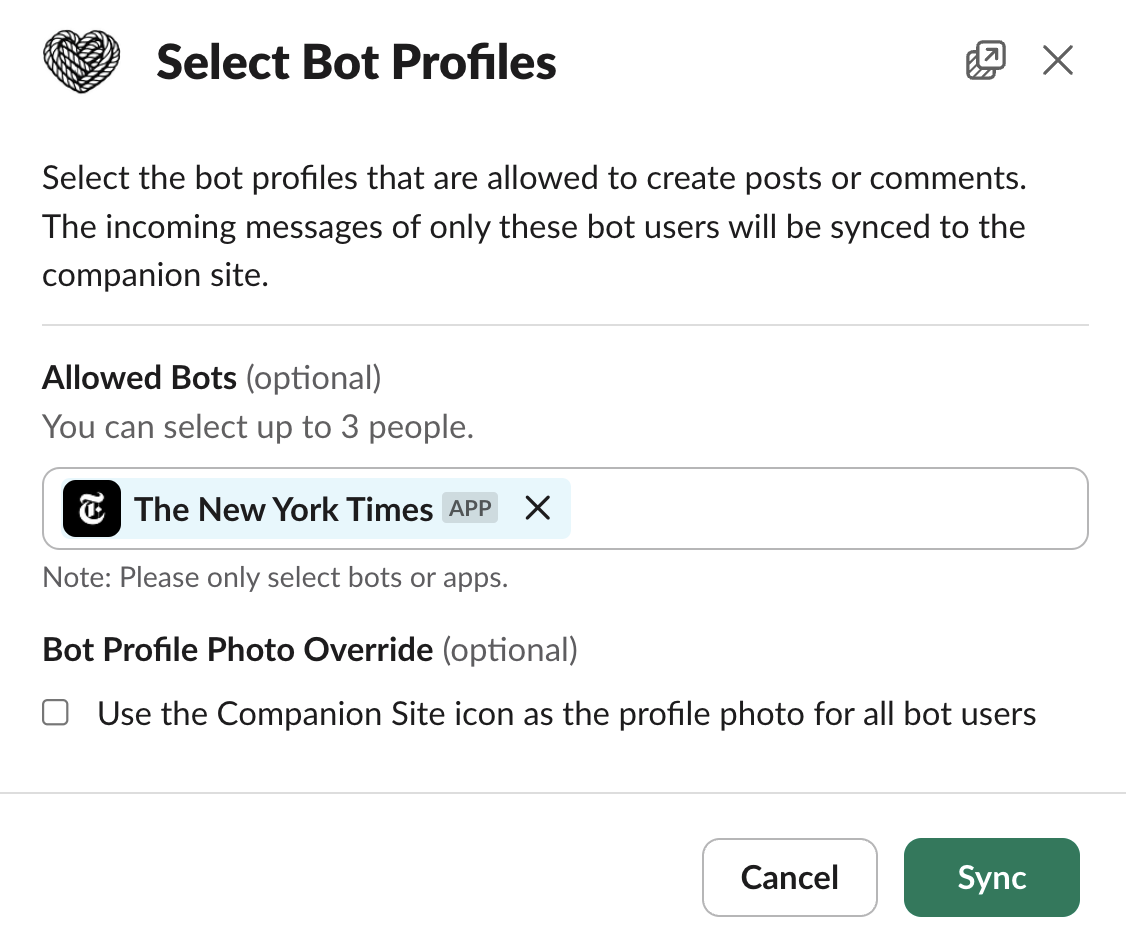
Task: Close the Select Bot Profiles dialog
Action: click(x=1058, y=60)
